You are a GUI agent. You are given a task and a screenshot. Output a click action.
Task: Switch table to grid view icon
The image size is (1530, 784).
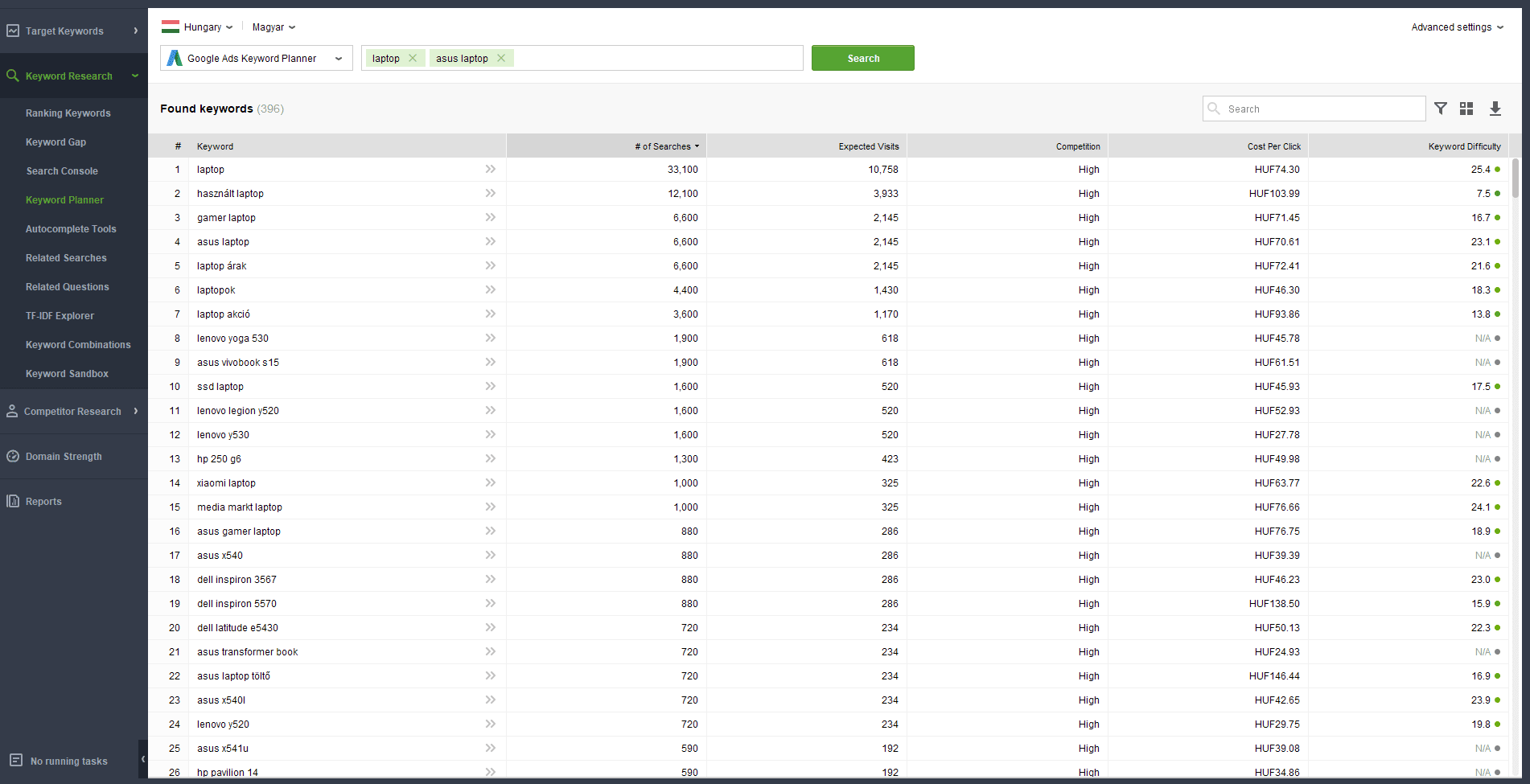click(1466, 109)
